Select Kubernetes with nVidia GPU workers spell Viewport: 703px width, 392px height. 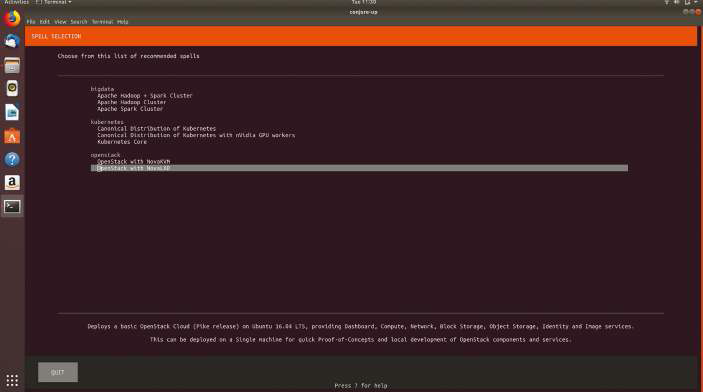pyautogui.click(x=196, y=135)
